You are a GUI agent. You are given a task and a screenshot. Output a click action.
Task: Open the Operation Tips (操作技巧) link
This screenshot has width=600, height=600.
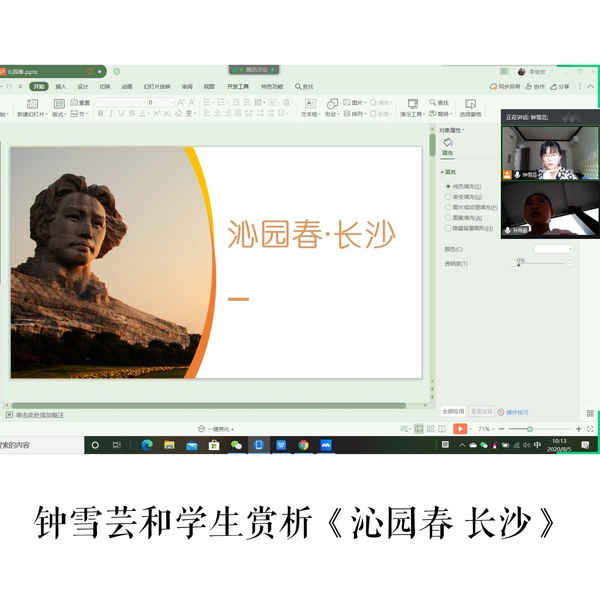[x=516, y=411]
